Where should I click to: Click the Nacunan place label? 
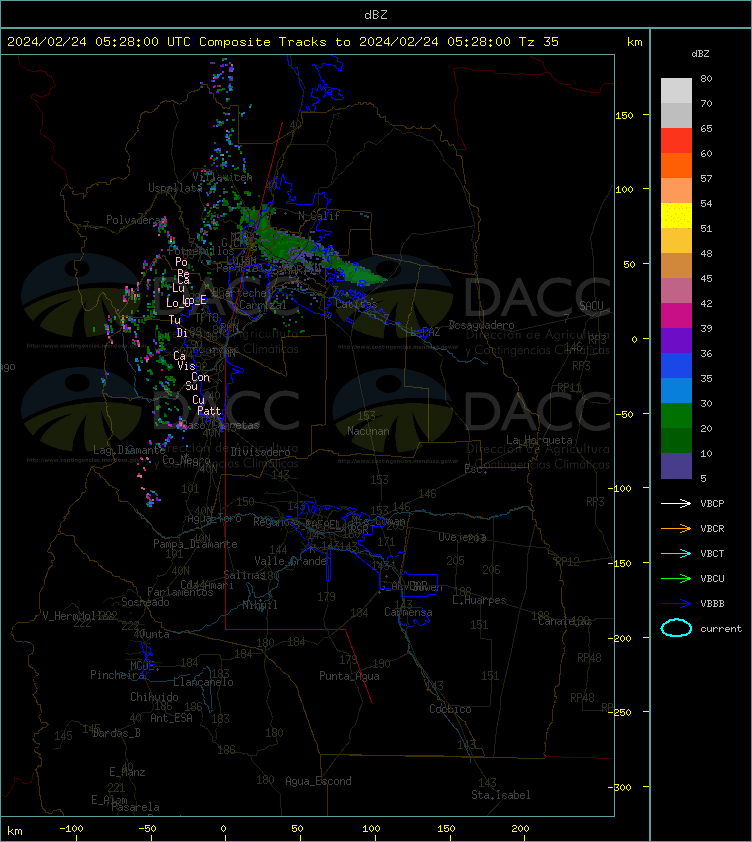pyautogui.click(x=368, y=431)
